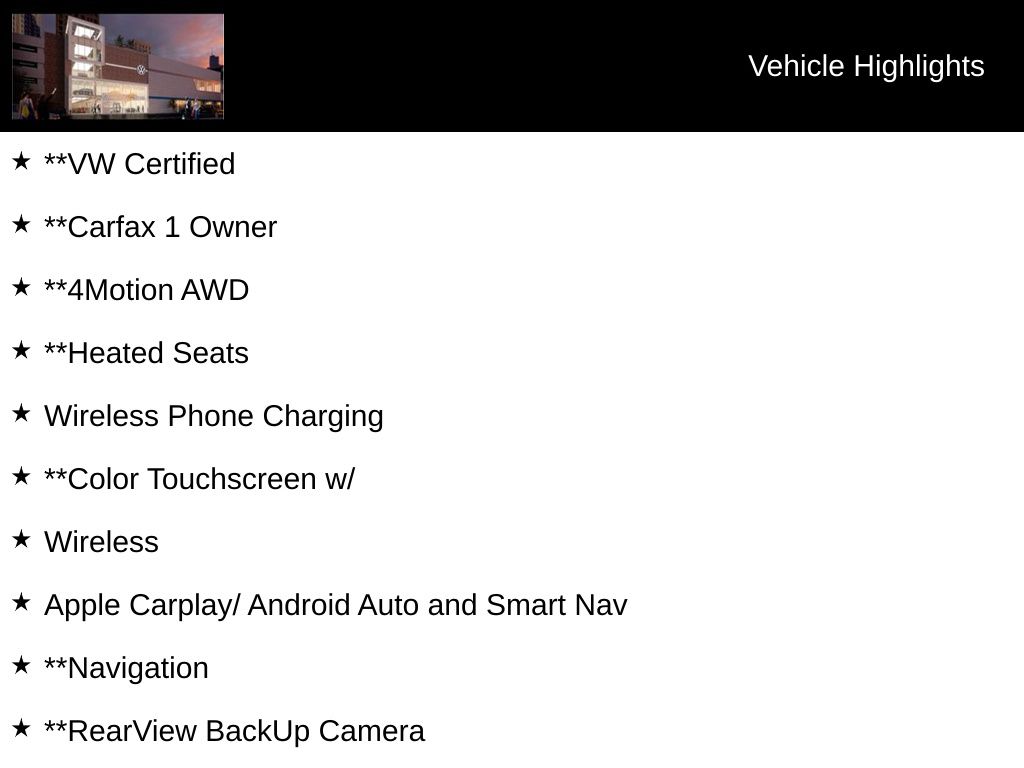
Task: Click the star bullet beside Carfax 1 Owner
Action: (21, 224)
